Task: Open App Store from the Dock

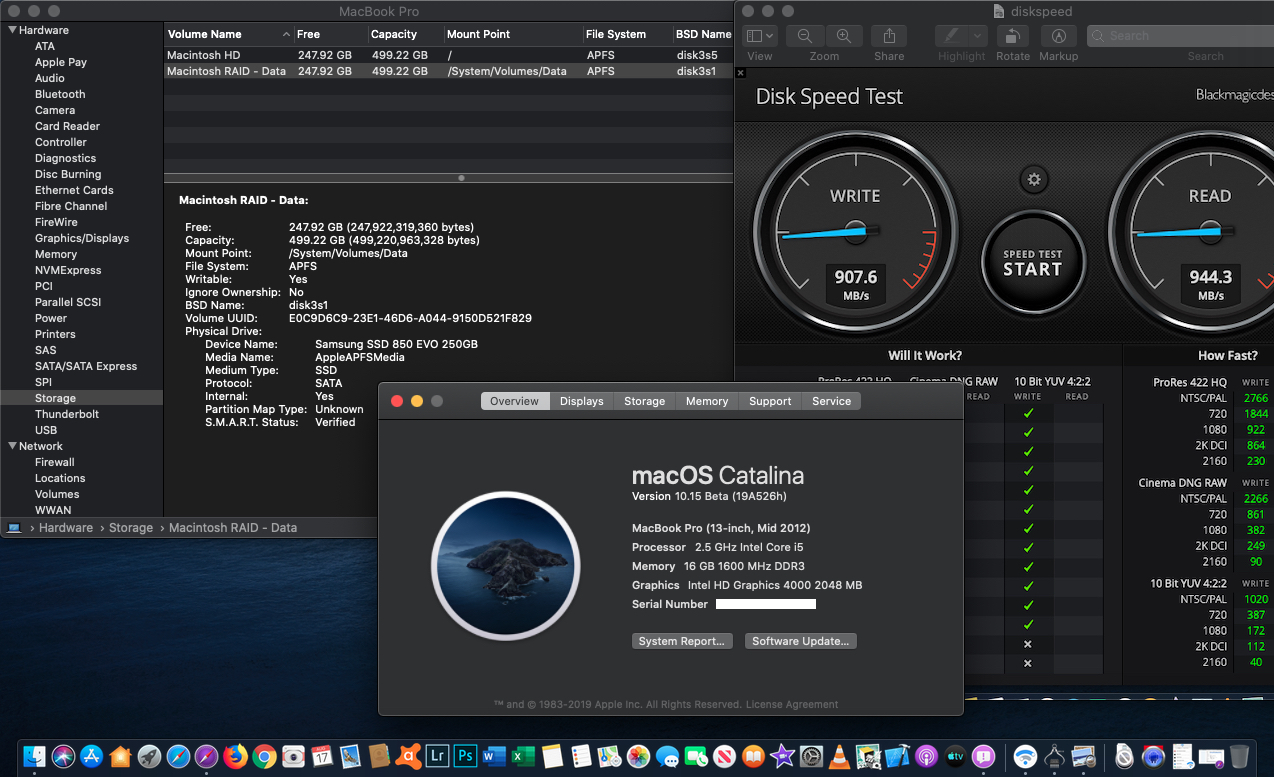Action: coord(92,756)
